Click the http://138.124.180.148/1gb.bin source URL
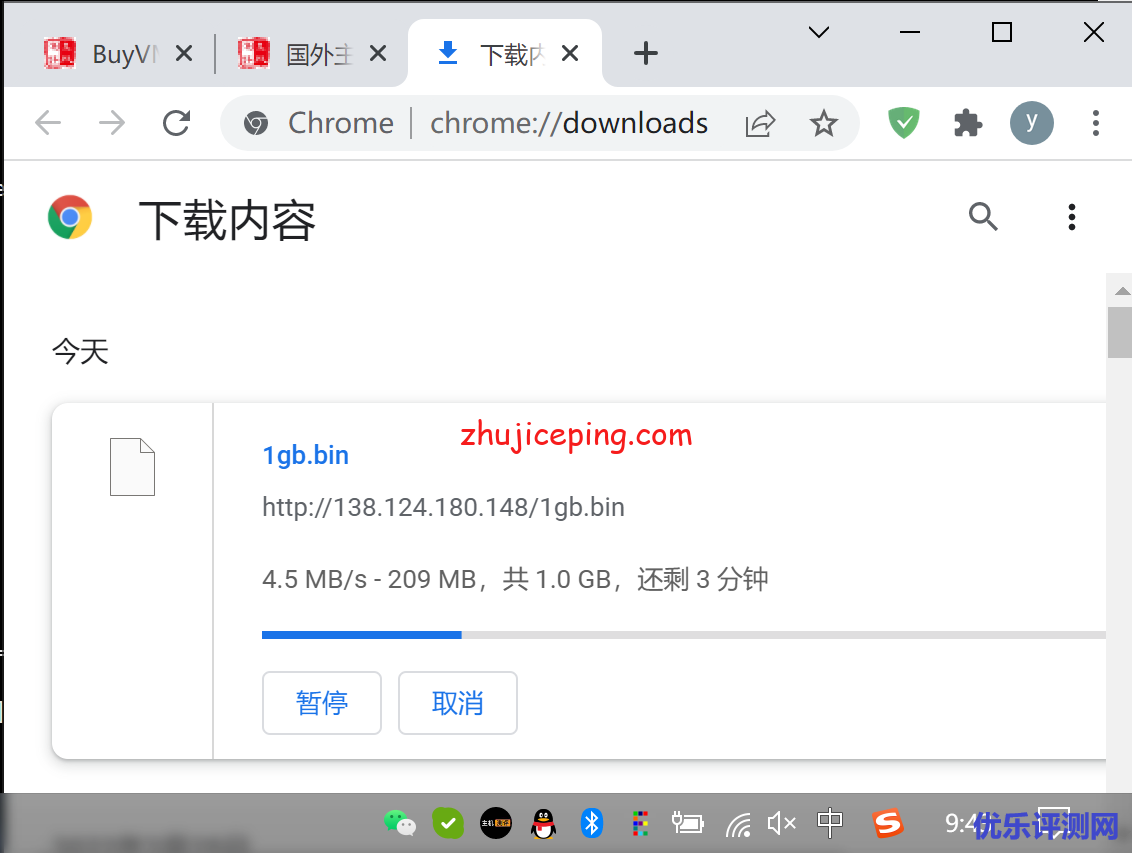 [x=443, y=507]
